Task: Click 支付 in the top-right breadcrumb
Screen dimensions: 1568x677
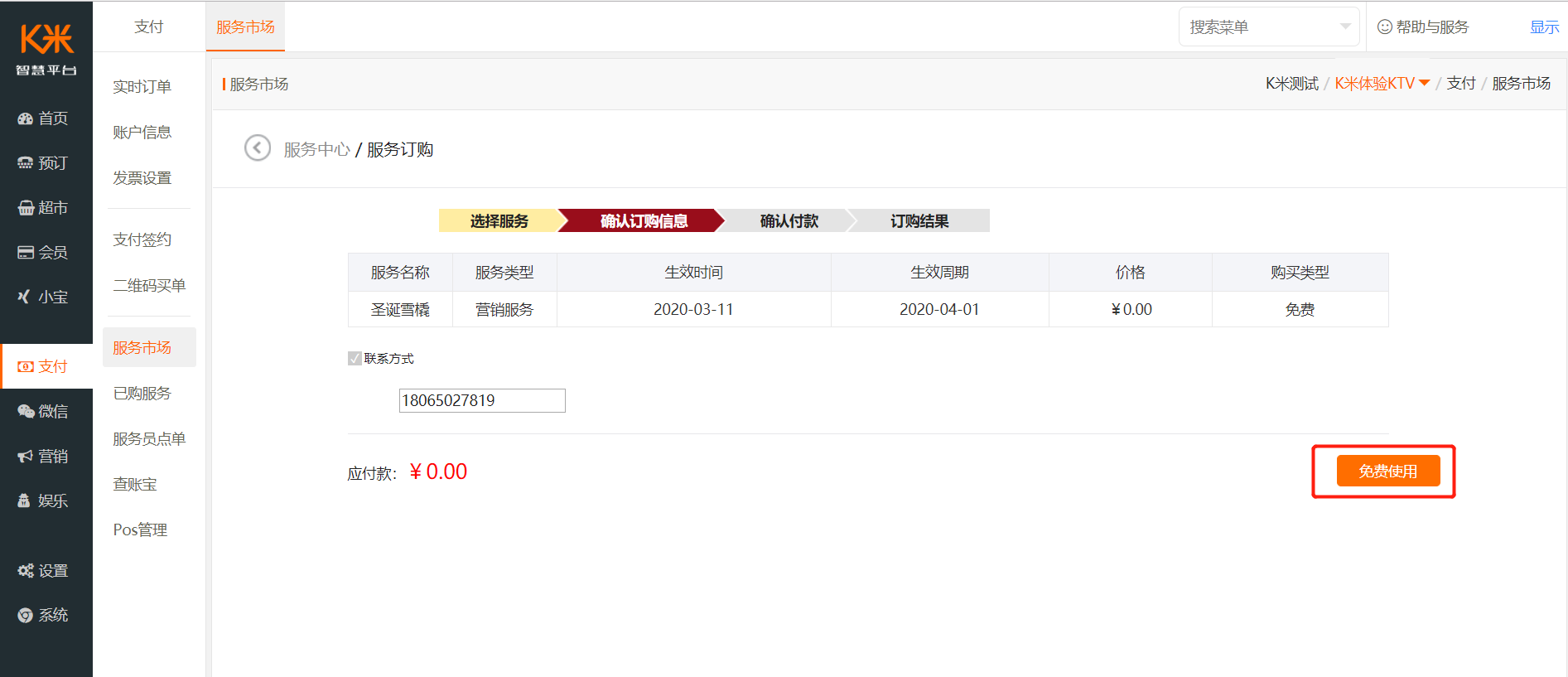Action: click(1461, 84)
